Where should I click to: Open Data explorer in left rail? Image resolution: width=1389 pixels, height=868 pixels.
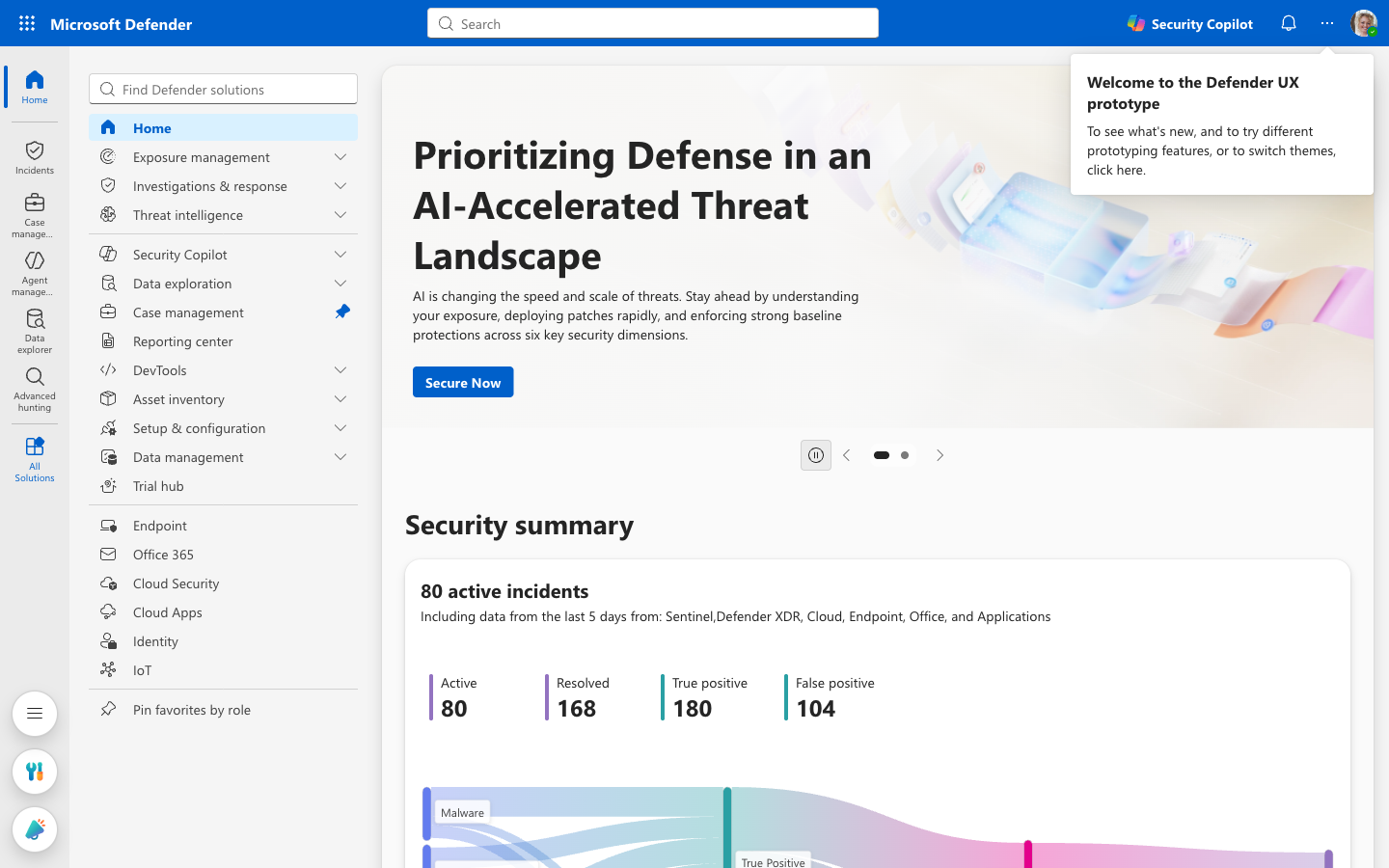35,331
